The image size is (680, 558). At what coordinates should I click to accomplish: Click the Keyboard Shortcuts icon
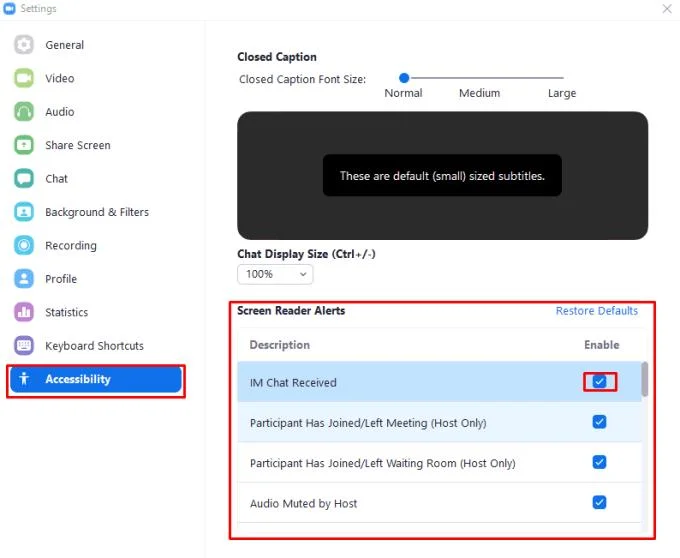tap(24, 345)
